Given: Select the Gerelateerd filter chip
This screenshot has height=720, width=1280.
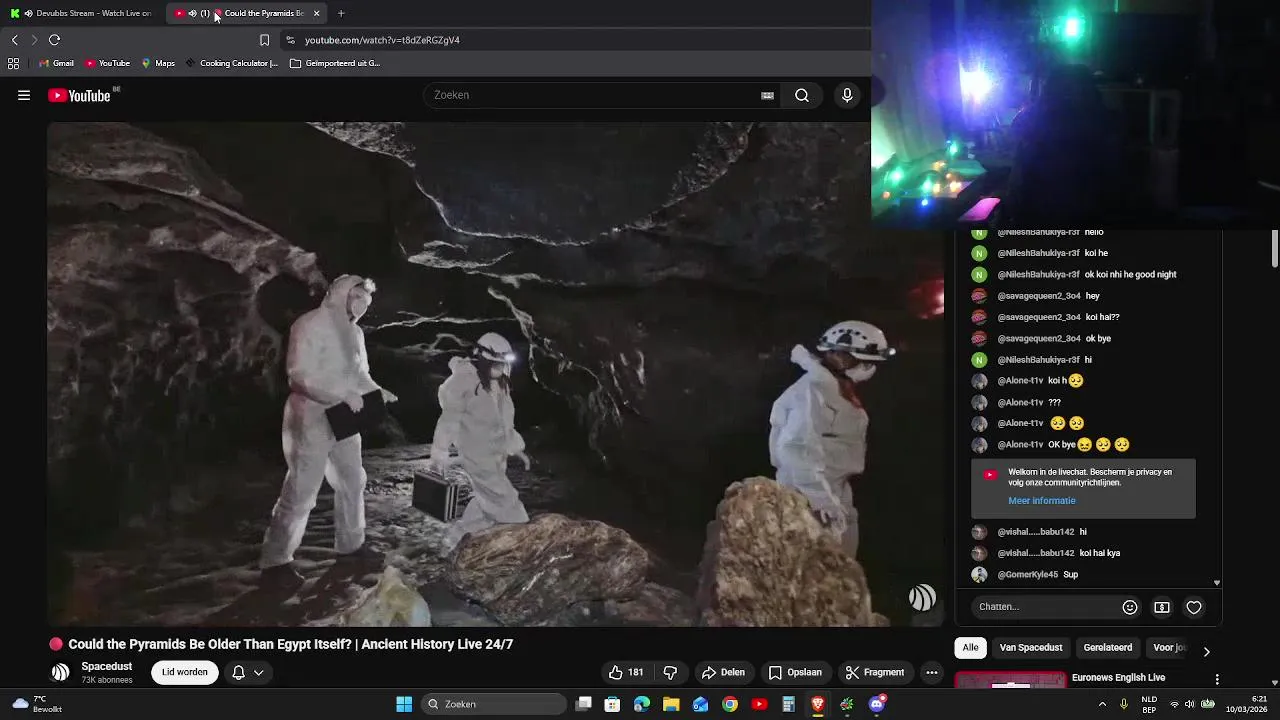Looking at the screenshot, I should pyautogui.click(x=1108, y=647).
